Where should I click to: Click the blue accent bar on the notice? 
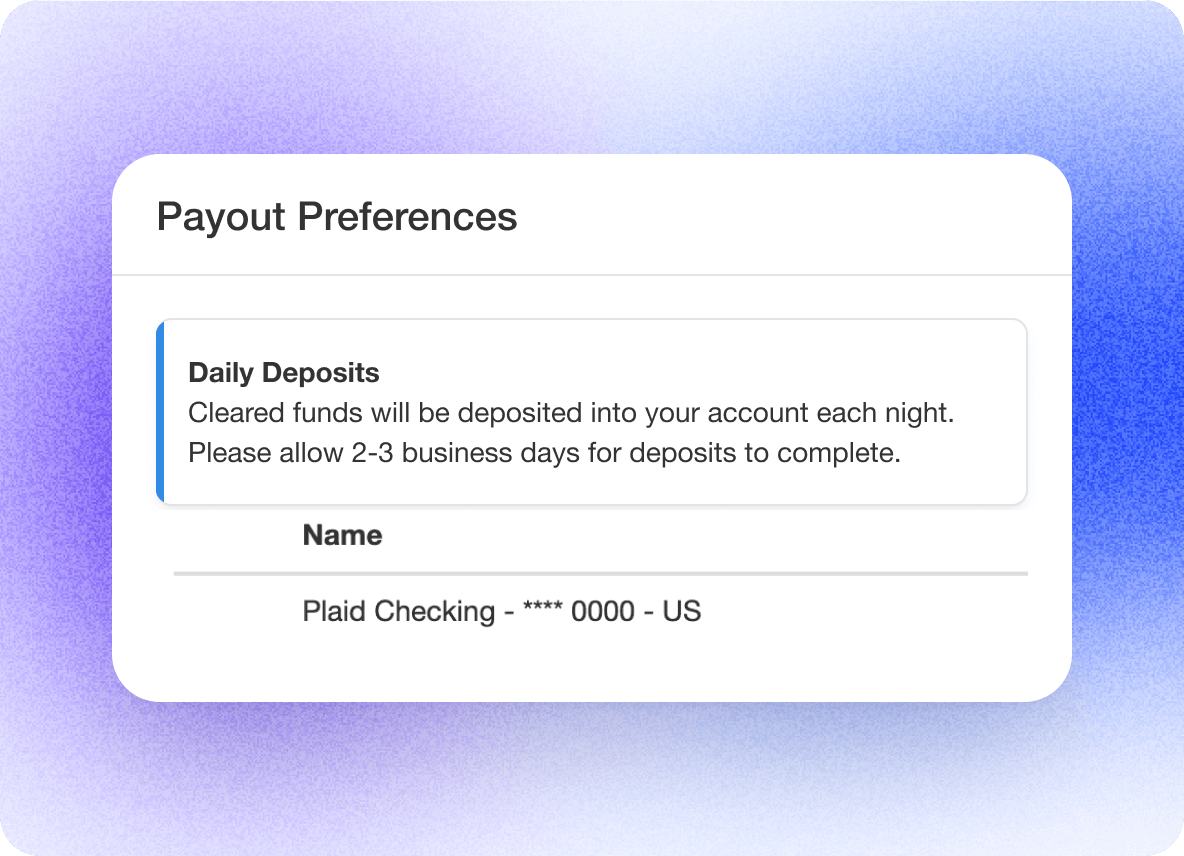click(x=160, y=411)
